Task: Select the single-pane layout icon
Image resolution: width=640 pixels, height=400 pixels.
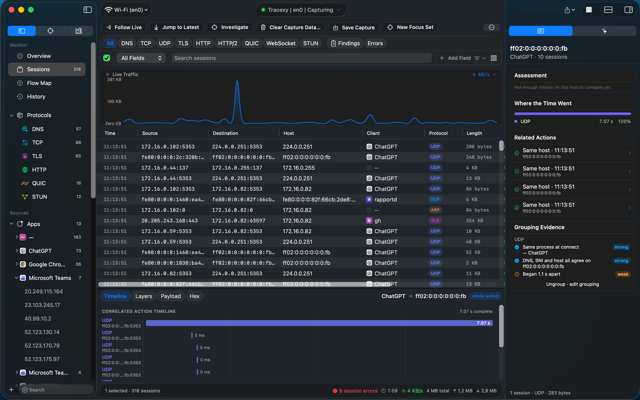Action: pyautogui.click(x=589, y=10)
